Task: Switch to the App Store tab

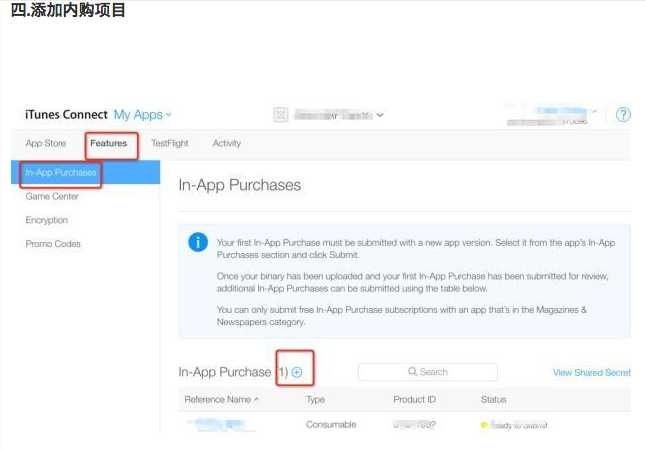Action: coord(46,143)
